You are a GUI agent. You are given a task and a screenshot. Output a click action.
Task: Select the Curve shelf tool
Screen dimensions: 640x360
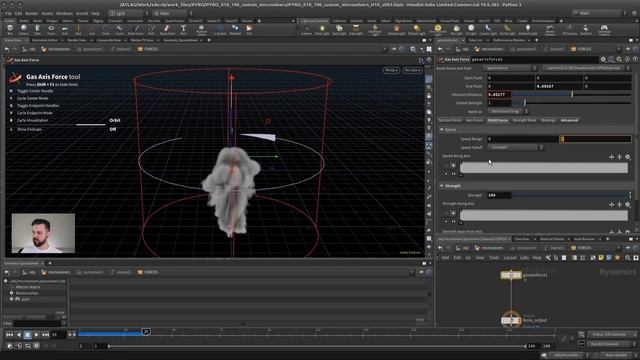point(119,29)
